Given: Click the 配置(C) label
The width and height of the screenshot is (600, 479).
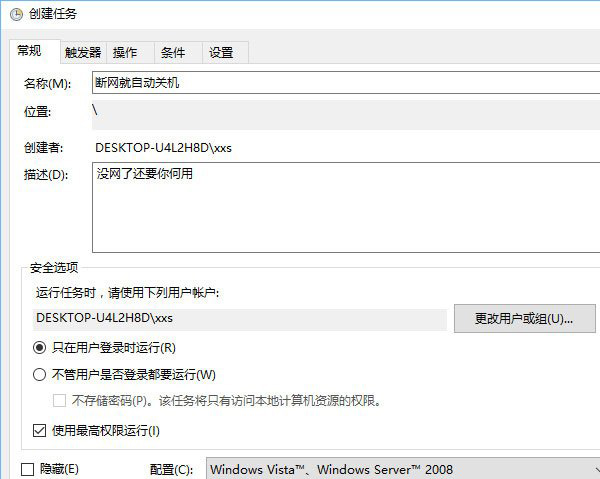Looking at the screenshot, I should [169, 469].
